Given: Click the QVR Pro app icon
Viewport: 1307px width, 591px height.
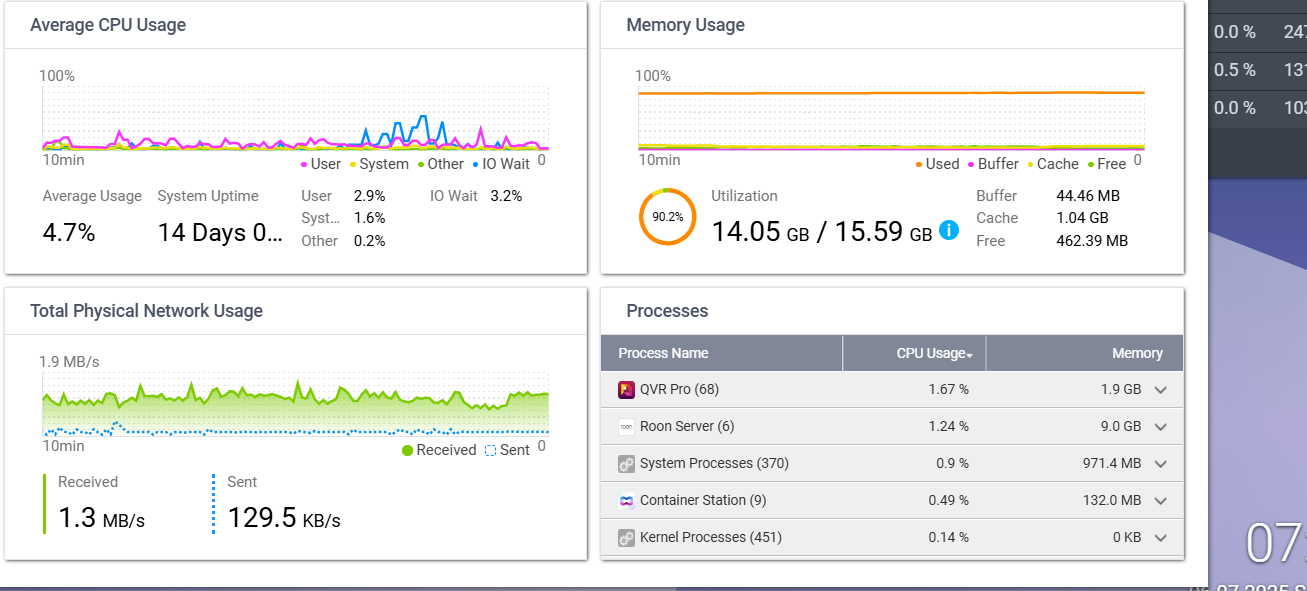Looking at the screenshot, I should [x=627, y=389].
